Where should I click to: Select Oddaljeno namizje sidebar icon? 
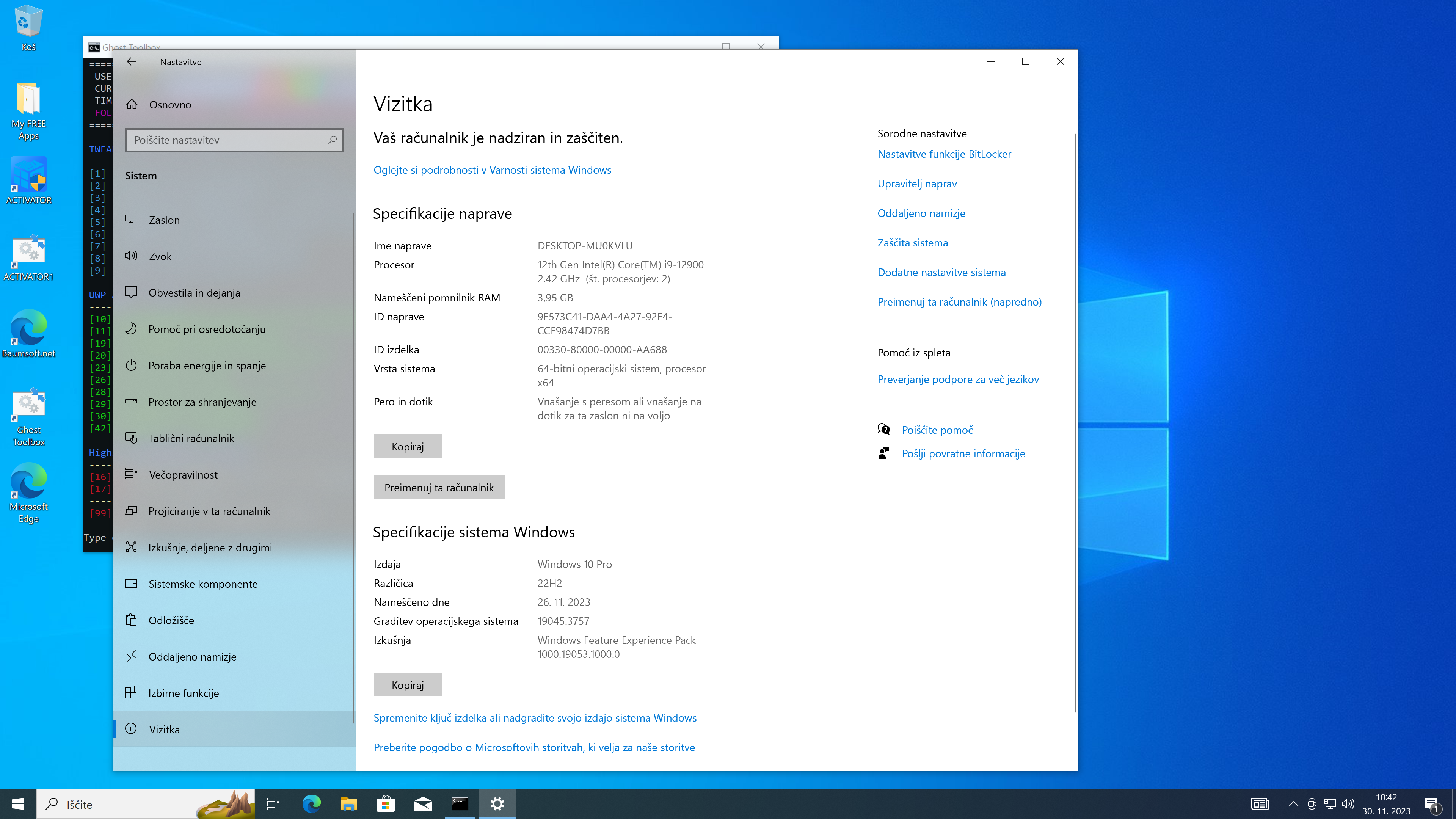click(131, 656)
